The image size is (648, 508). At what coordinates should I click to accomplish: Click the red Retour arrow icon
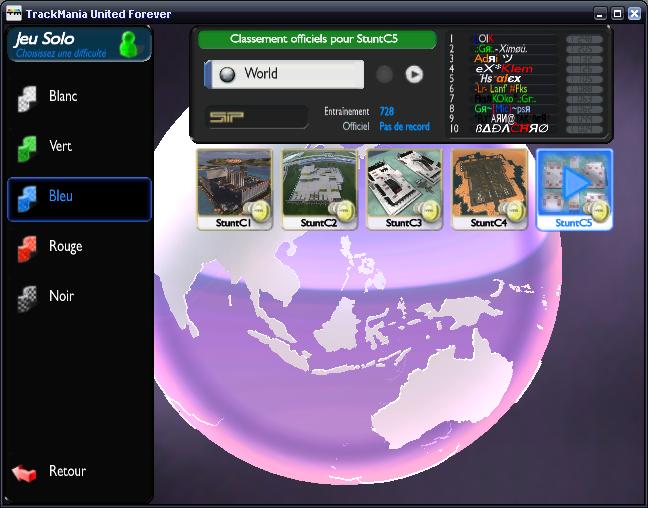(x=24, y=472)
